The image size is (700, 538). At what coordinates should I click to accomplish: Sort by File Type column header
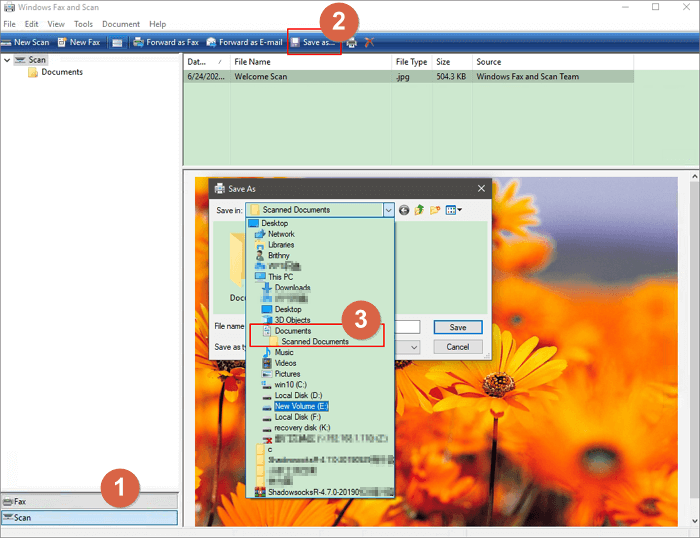[412, 62]
